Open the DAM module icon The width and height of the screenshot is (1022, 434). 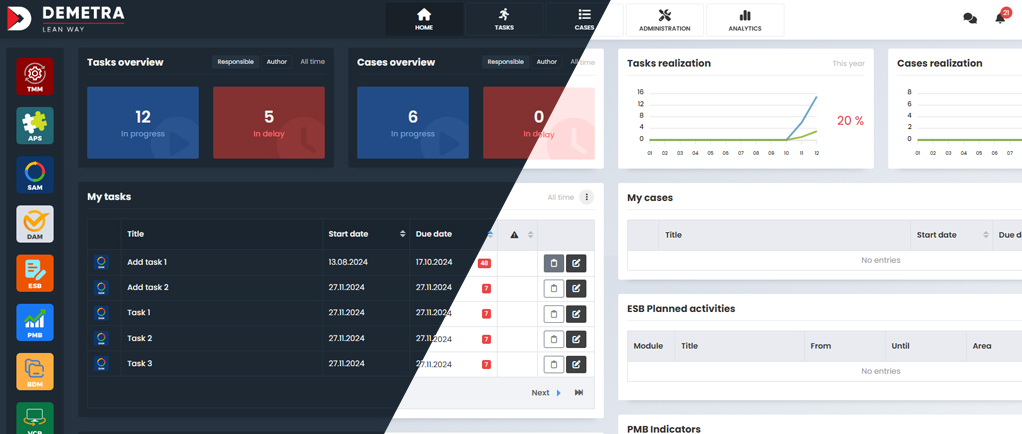click(35, 224)
